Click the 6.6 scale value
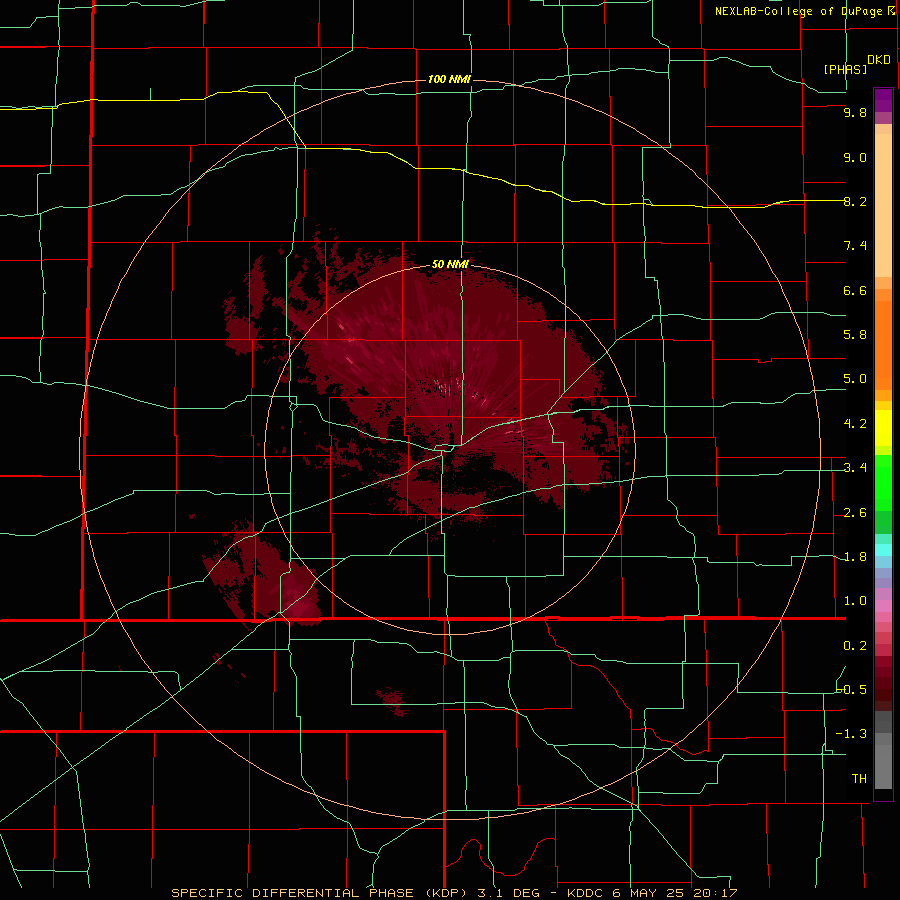 [855, 290]
